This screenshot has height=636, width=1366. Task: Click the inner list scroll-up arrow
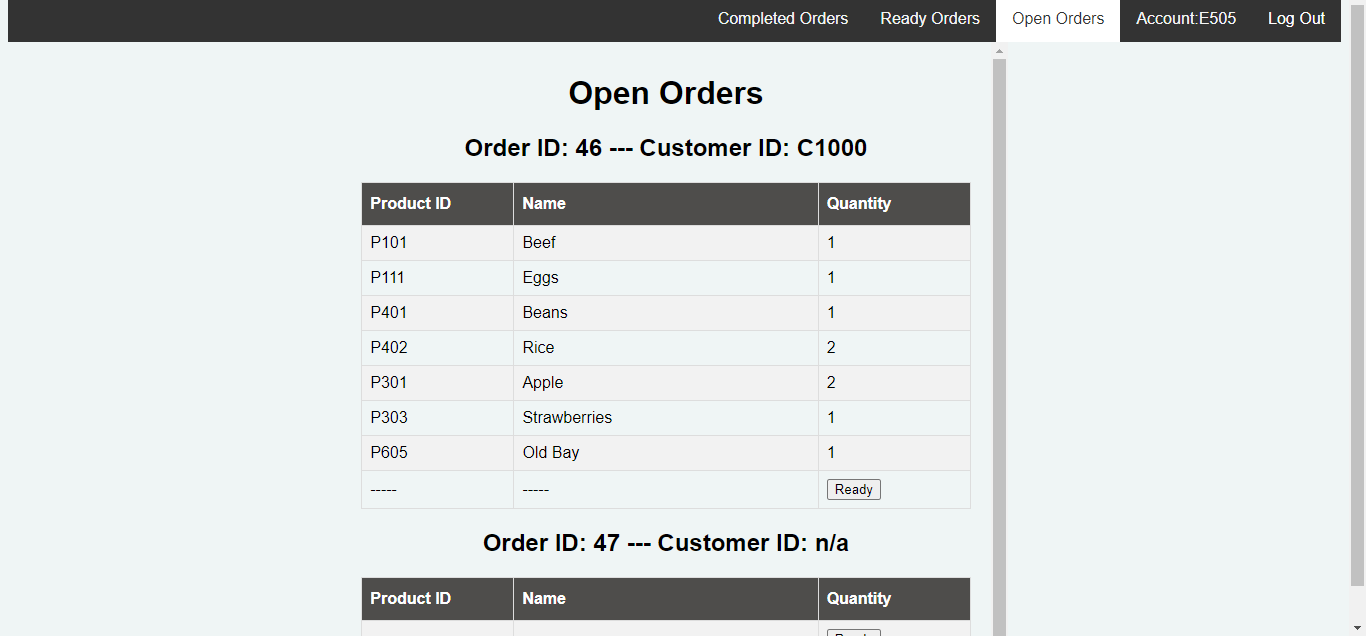coord(999,50)
